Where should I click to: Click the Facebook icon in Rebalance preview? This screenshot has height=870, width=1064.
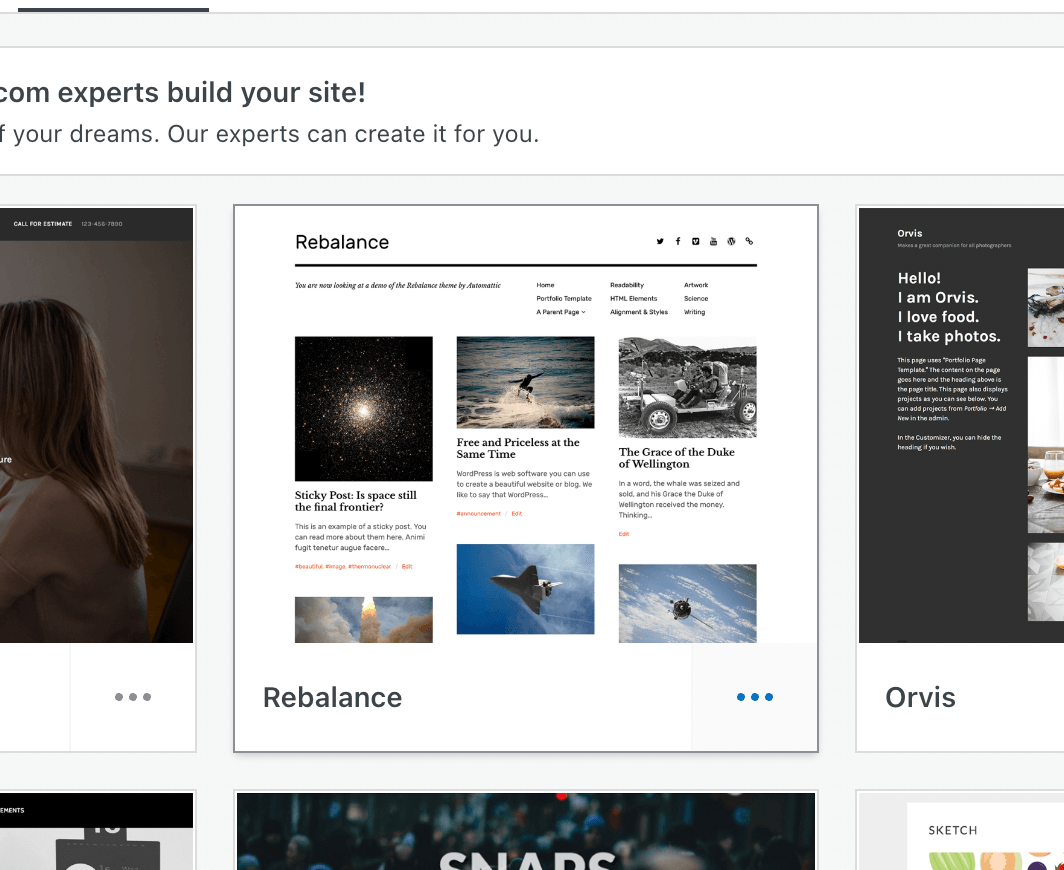point(678,241)
